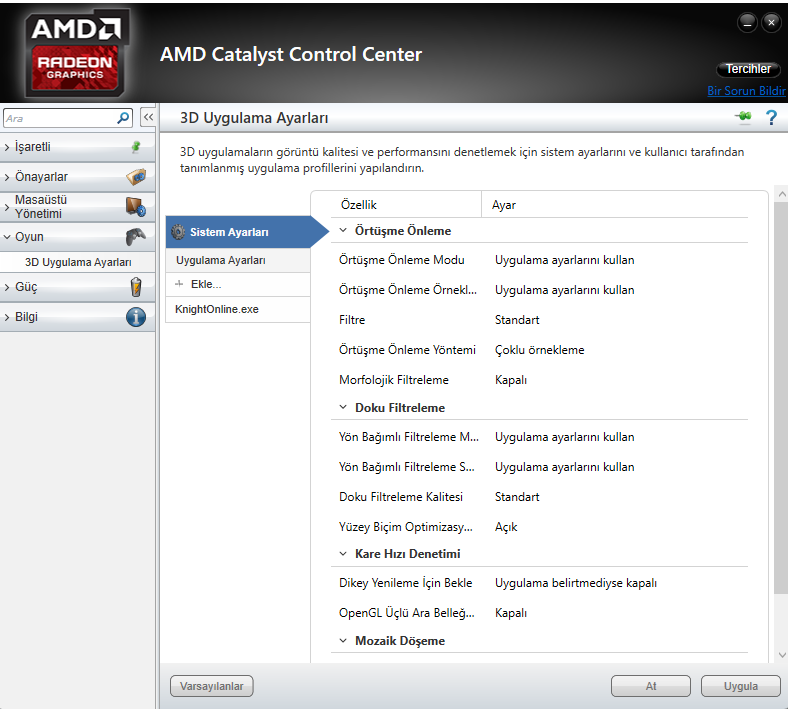Change OpenGL Üçlü Ara Belleğ... Kapalı value
The height and width of the screenshot is (709, 788).
(511, 613)
